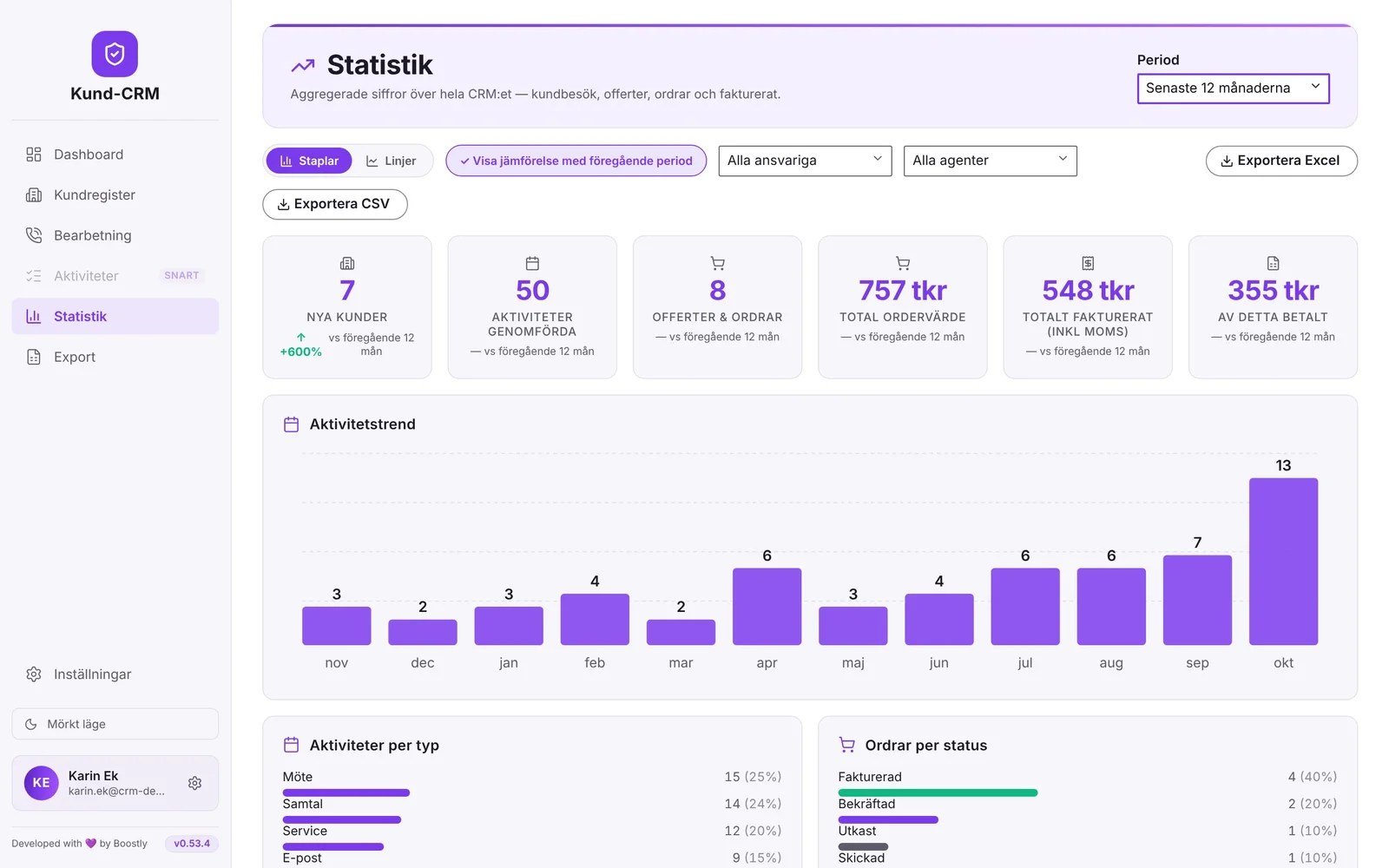Open Dashboard from the sidebar

click(x=115, y=155)
